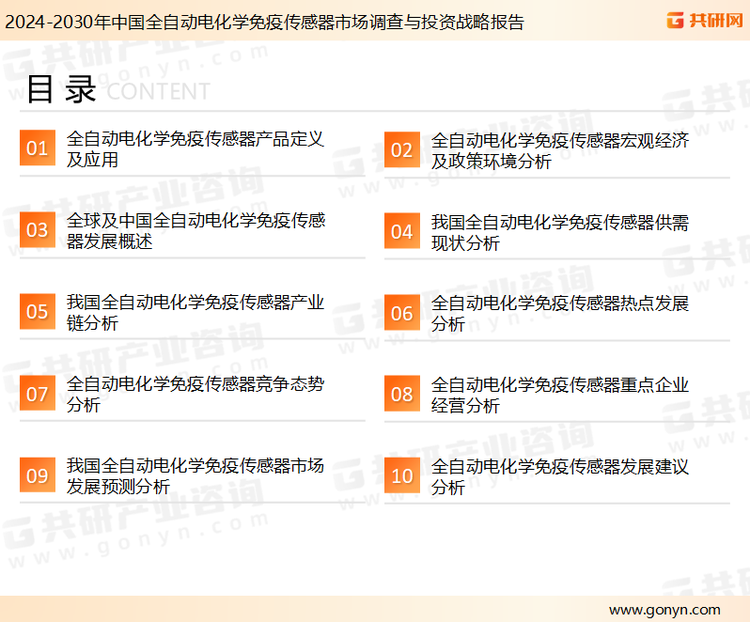Select chapter 全自动电化学免疫传感器竞争态势分析

tap(195, 394)
